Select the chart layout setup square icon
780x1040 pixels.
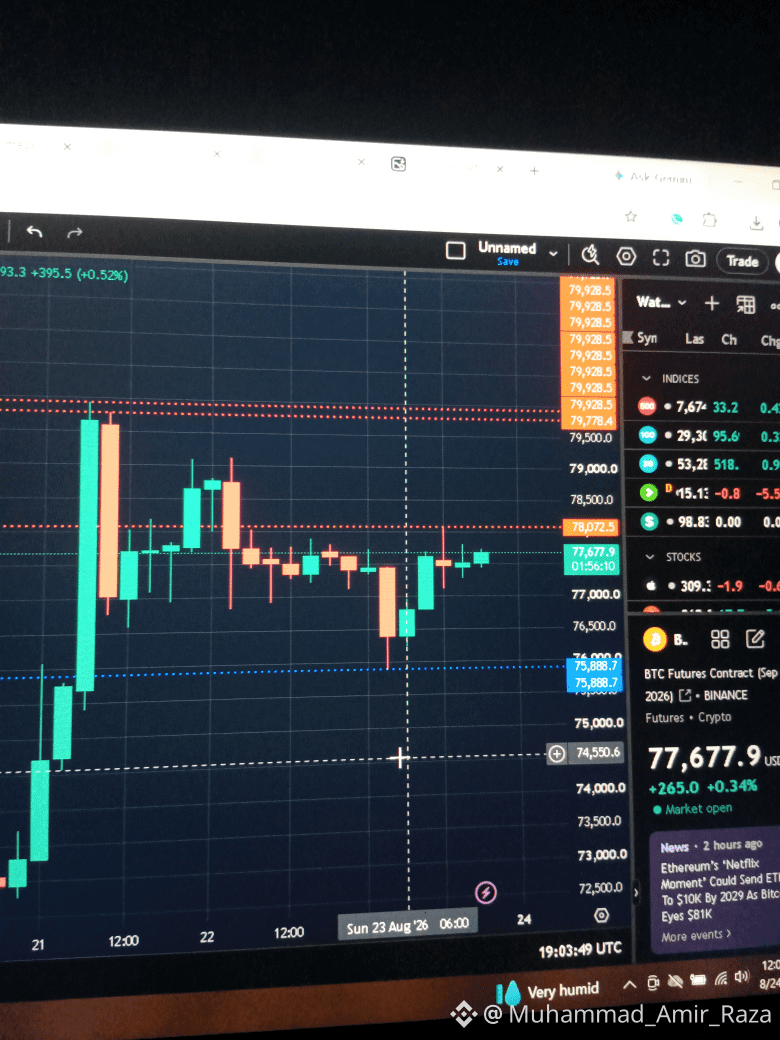[456, 251]
